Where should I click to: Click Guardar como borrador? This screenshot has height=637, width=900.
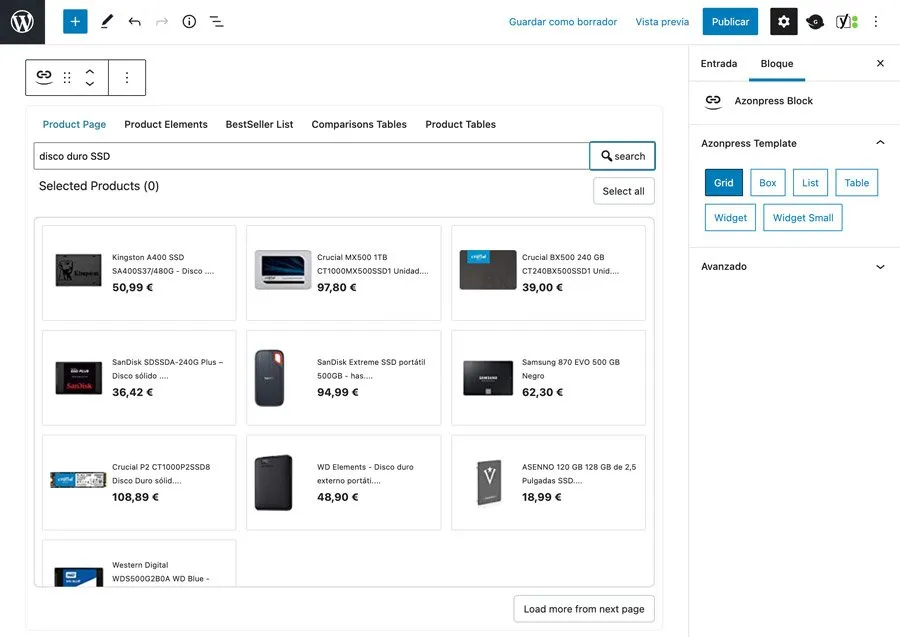pyautogui.click(x=562, y=22)
